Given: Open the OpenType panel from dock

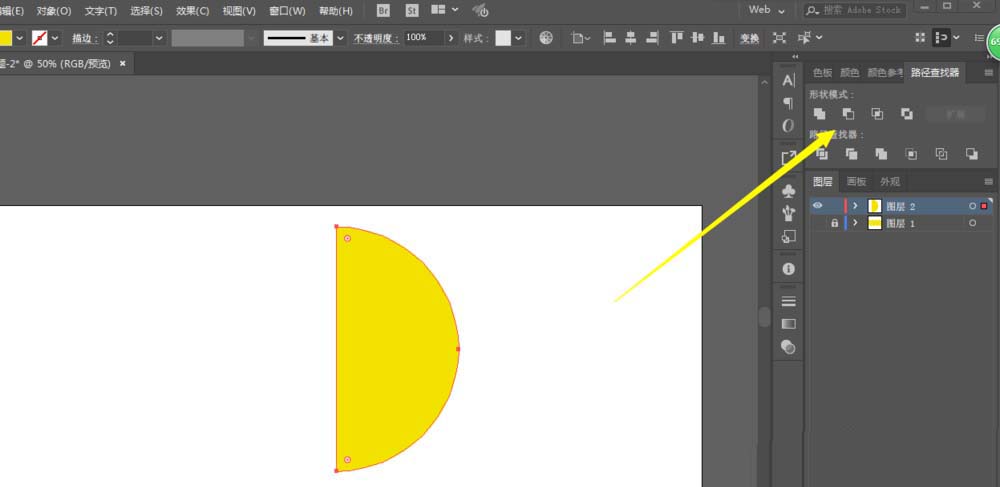Looking at the screenshot, I should click(789, 126).
